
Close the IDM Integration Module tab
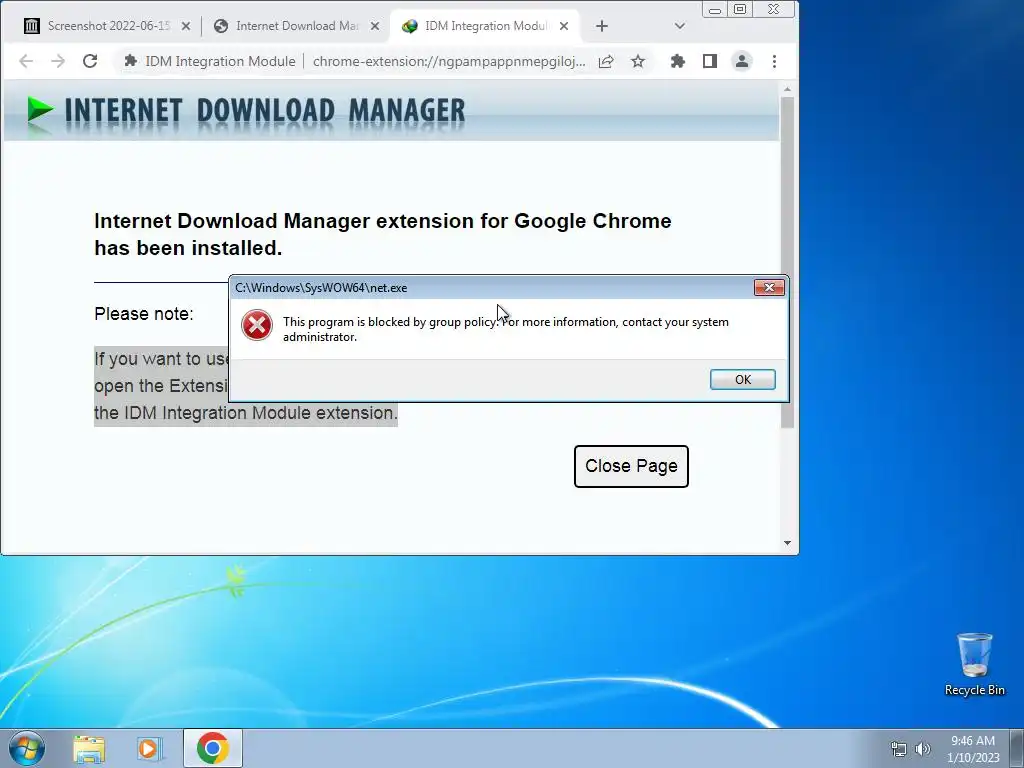(x=564, y=26)
